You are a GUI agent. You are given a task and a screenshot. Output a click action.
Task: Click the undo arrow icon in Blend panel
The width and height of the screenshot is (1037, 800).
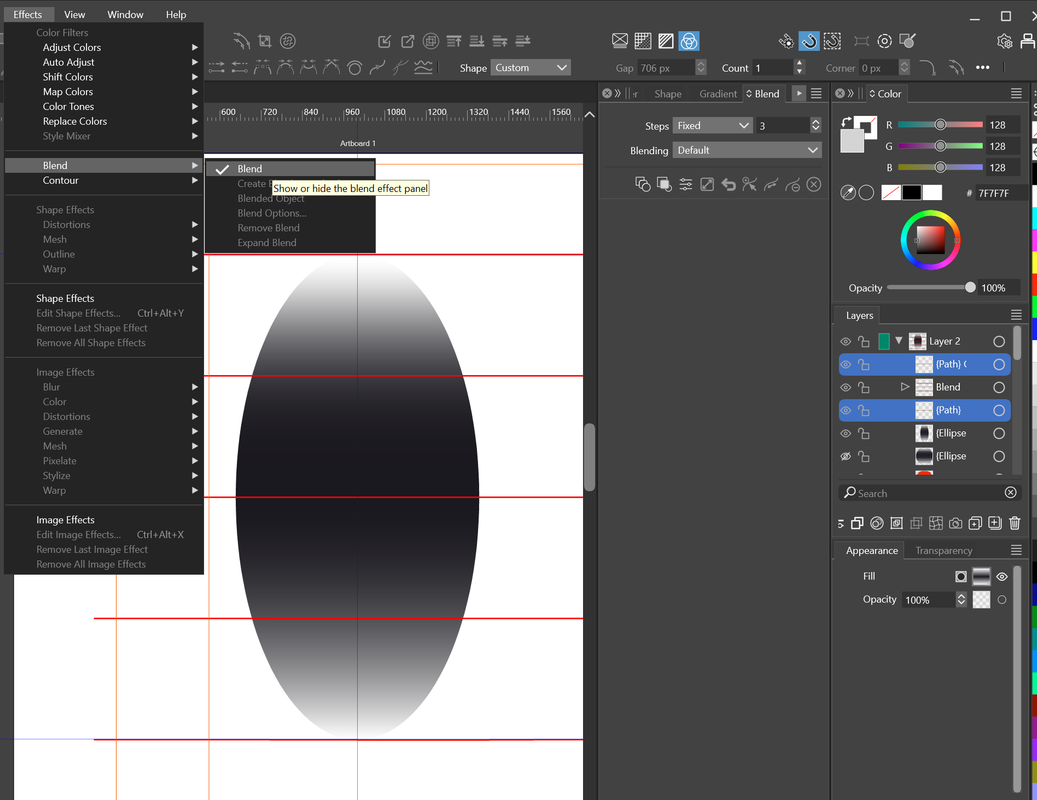728,184
